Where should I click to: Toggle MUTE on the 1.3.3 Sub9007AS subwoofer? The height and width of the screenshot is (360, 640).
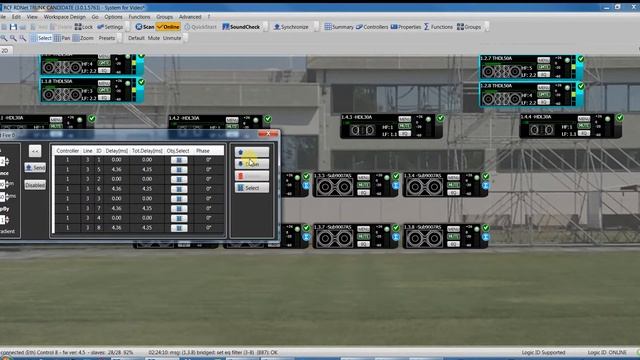click(363, 185)
